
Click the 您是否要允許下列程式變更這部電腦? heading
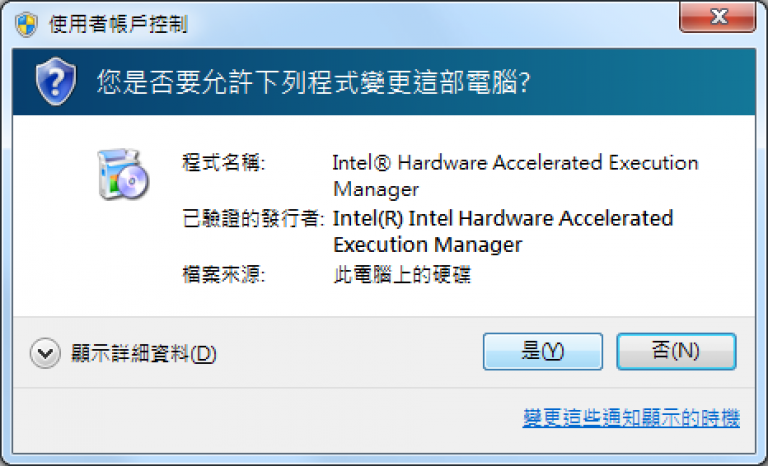[x=313, y=82]
